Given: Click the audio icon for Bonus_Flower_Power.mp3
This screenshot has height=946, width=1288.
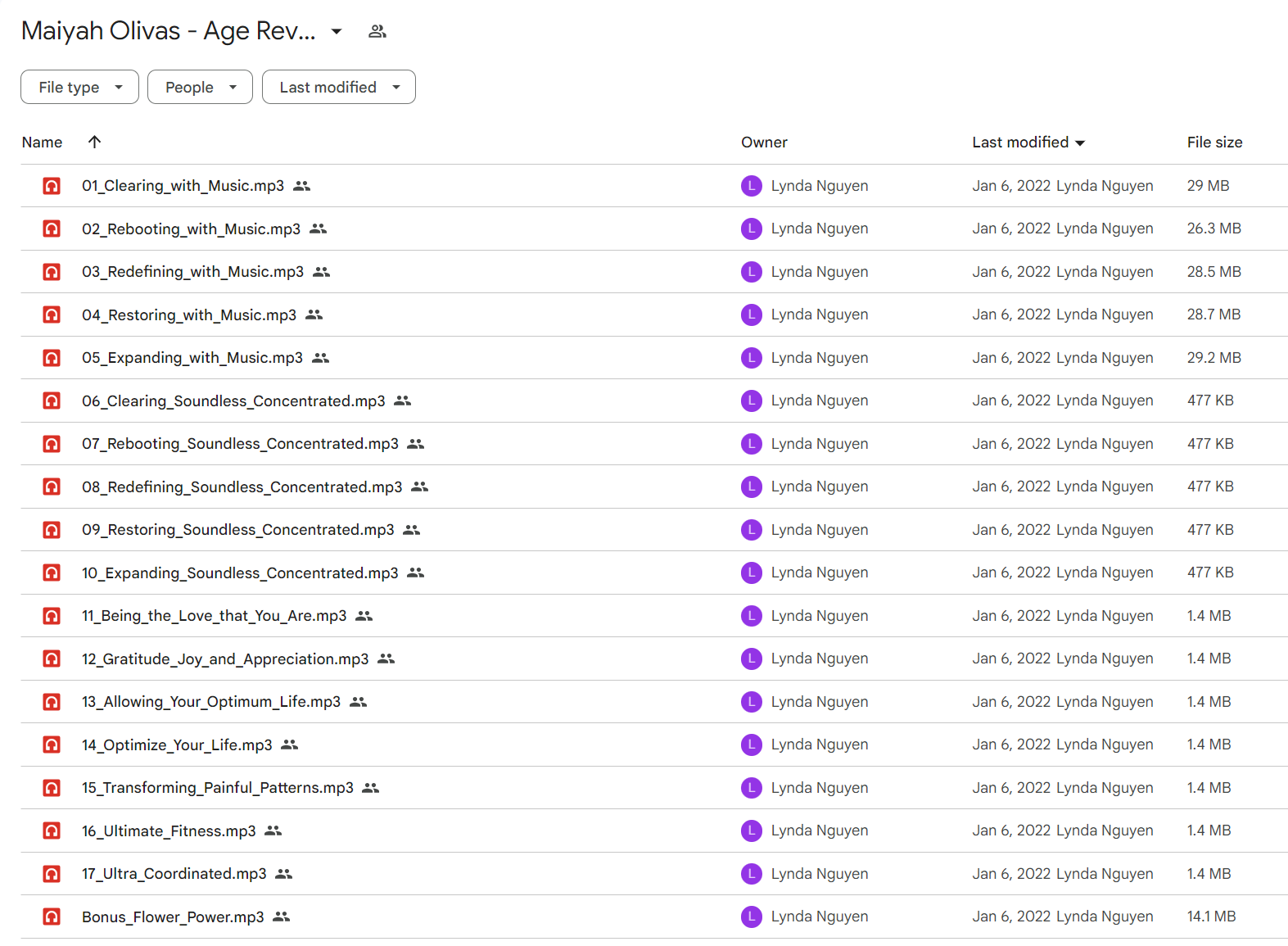Looking at the screenshot, I should [52, 917].
